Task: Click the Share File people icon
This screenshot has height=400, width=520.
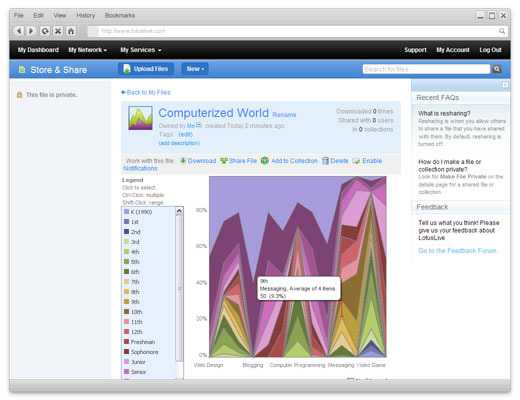Action: (x=224, y=161)
